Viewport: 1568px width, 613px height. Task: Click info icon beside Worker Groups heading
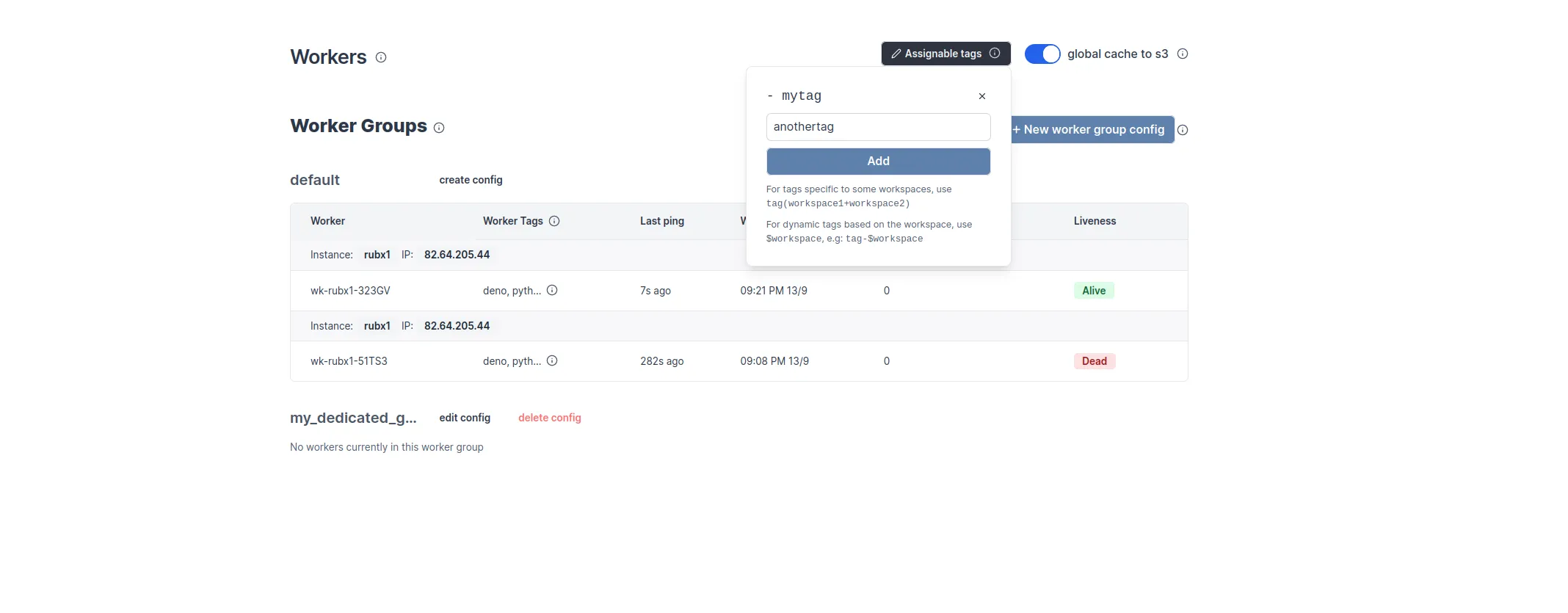point(439,128)
